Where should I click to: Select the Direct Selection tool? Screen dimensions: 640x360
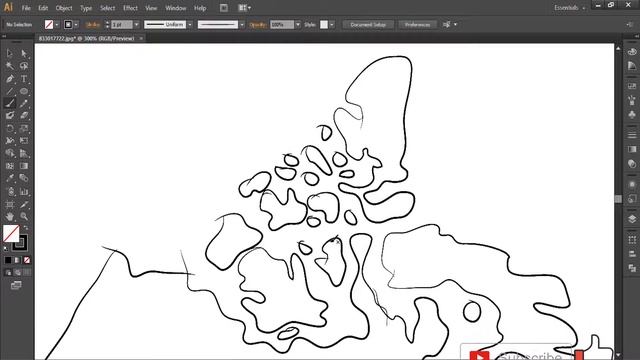tap(24, 53)
